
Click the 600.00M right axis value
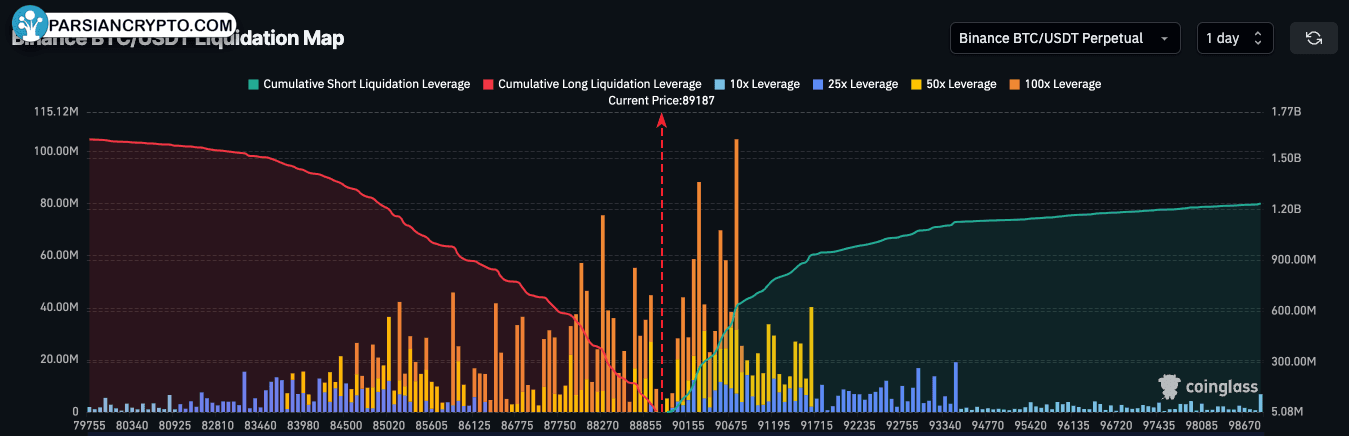[1292, 311]
